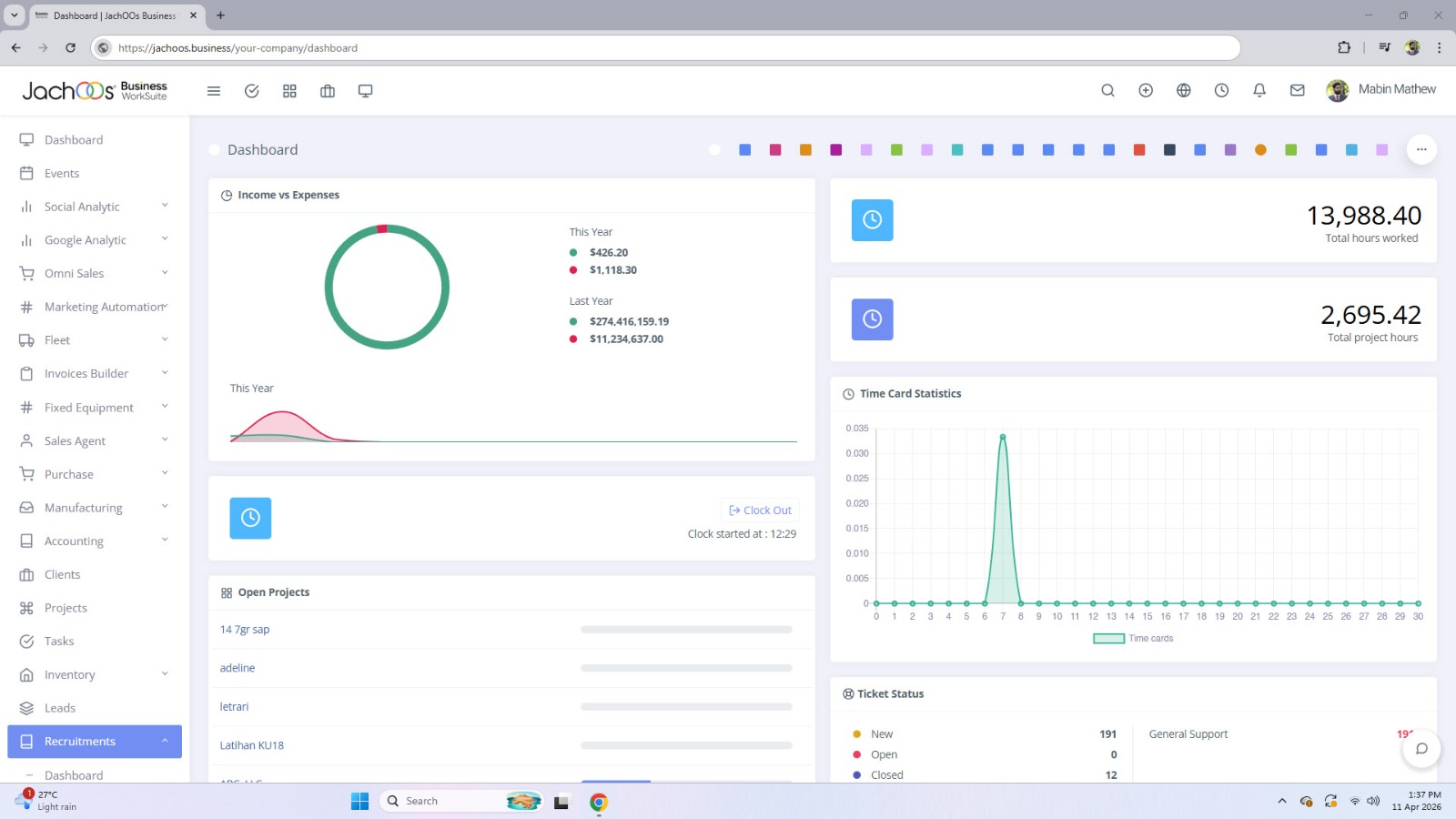The width and height of the screenshot is (1456, 819).
Task: Select the orange circle color swatch
Action: pyautogui.click(x=1260, y=150)
